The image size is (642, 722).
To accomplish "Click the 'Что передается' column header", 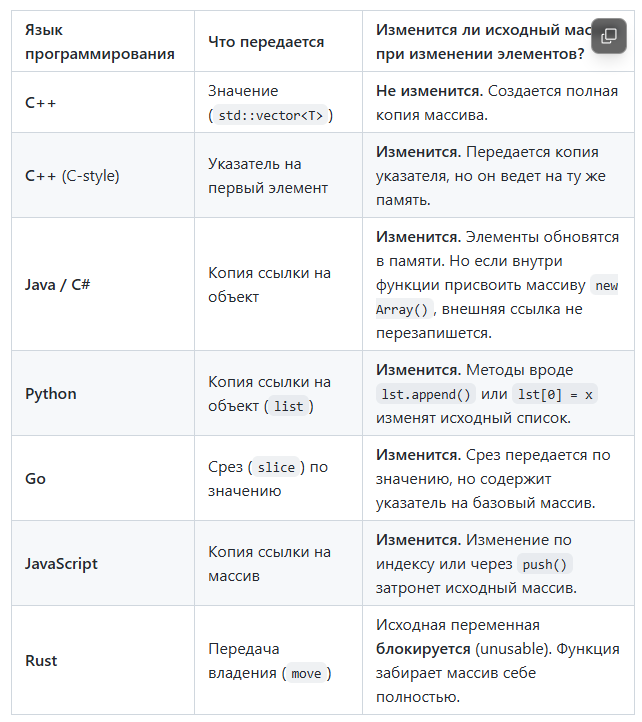I will click(266, 42).
